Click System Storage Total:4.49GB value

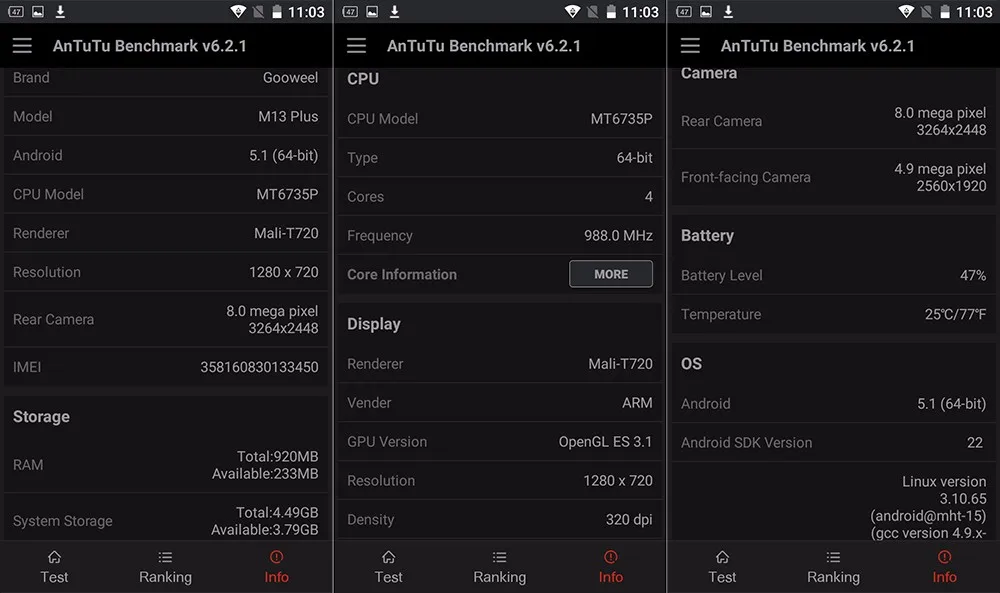click(277, 513)
